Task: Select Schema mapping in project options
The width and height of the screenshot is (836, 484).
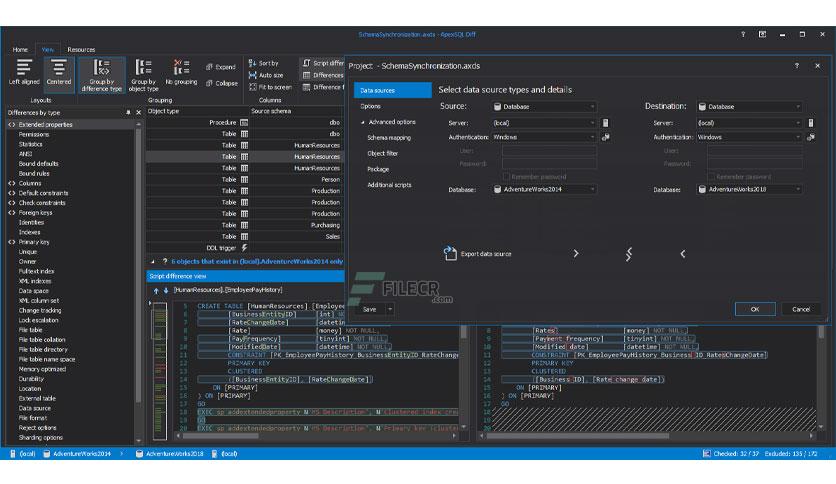Action: point(389,138)
